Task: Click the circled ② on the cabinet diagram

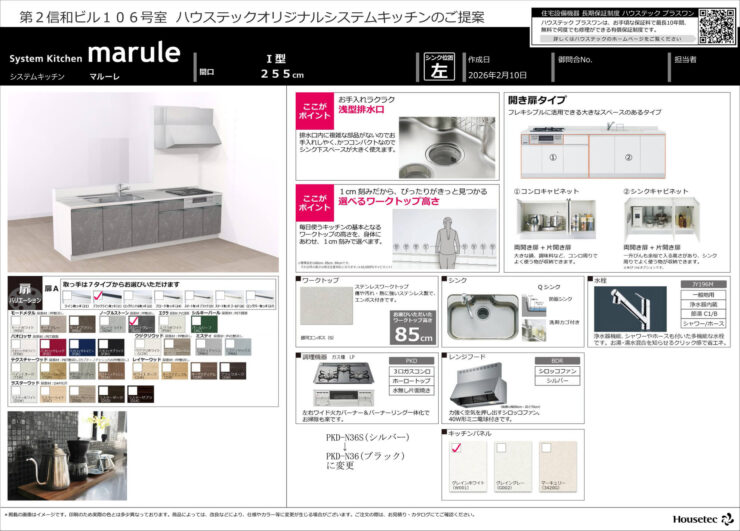Action: tap(628, 157)
